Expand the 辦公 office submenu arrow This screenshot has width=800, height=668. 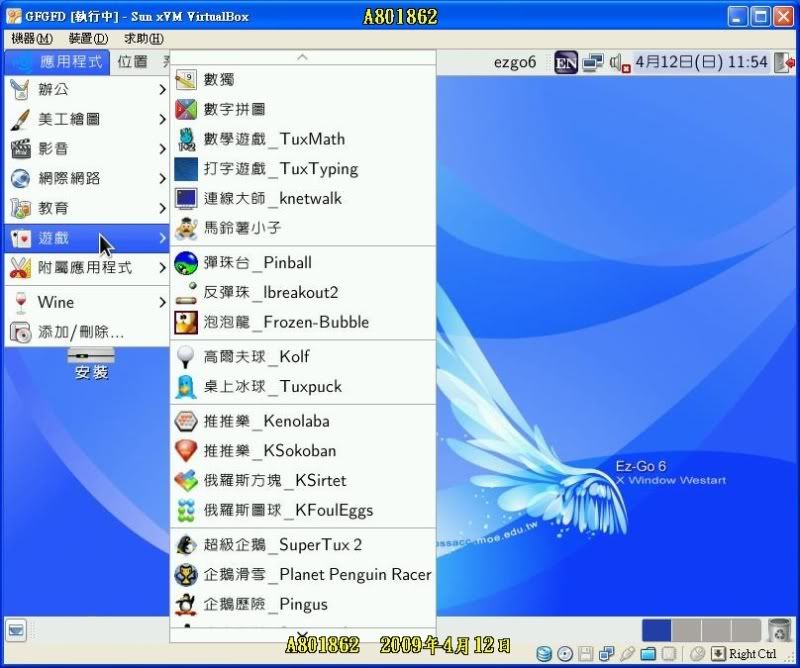pyautogui.click(x=162, y=90)
